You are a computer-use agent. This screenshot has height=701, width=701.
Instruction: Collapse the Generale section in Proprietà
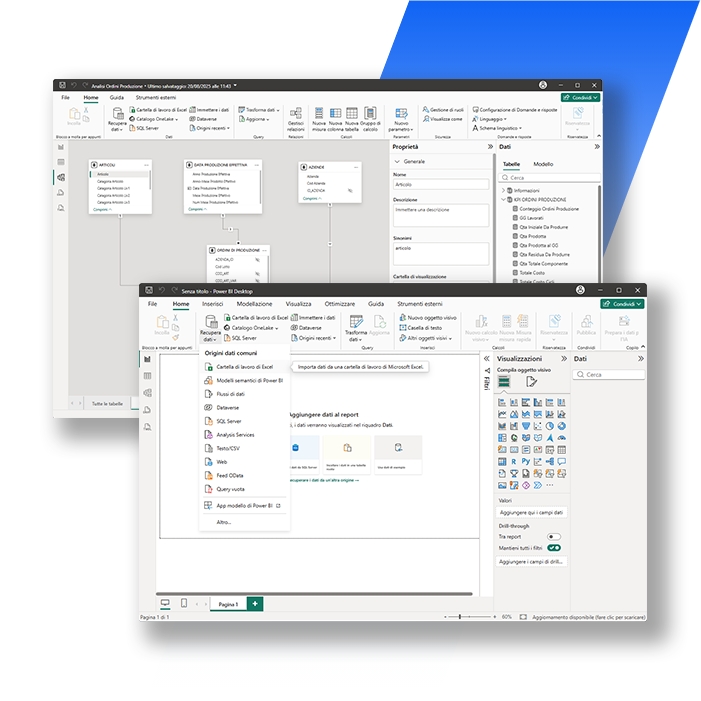[396, 161]
